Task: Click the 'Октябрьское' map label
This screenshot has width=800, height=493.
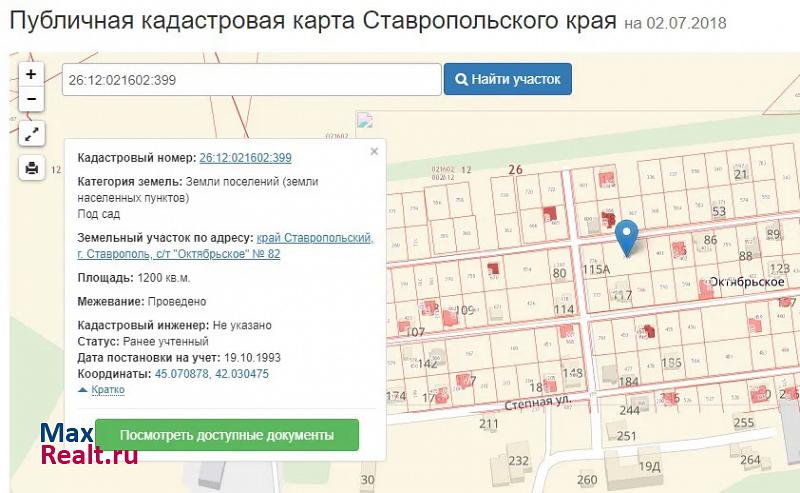Action: pyautogui.click(x=746, y=282)
